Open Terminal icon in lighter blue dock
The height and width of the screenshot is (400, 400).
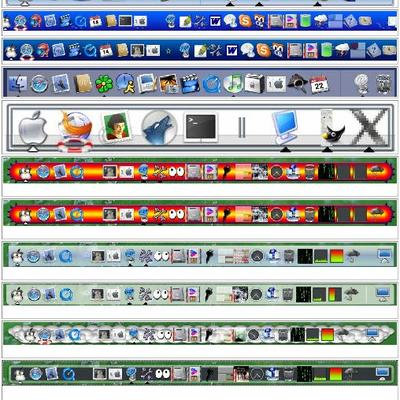126,21
